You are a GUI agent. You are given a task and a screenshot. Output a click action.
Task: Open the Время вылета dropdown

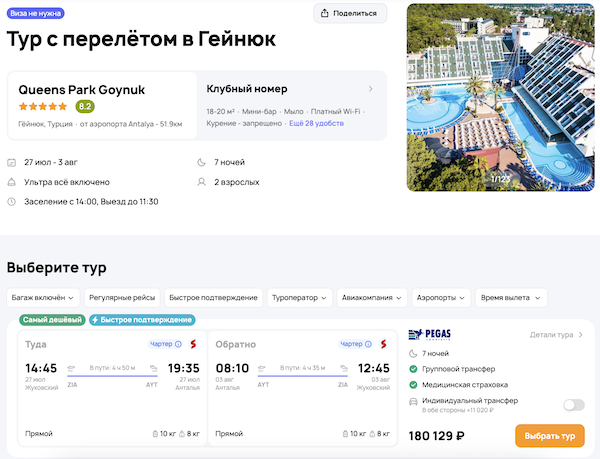(x=510, y=297)
